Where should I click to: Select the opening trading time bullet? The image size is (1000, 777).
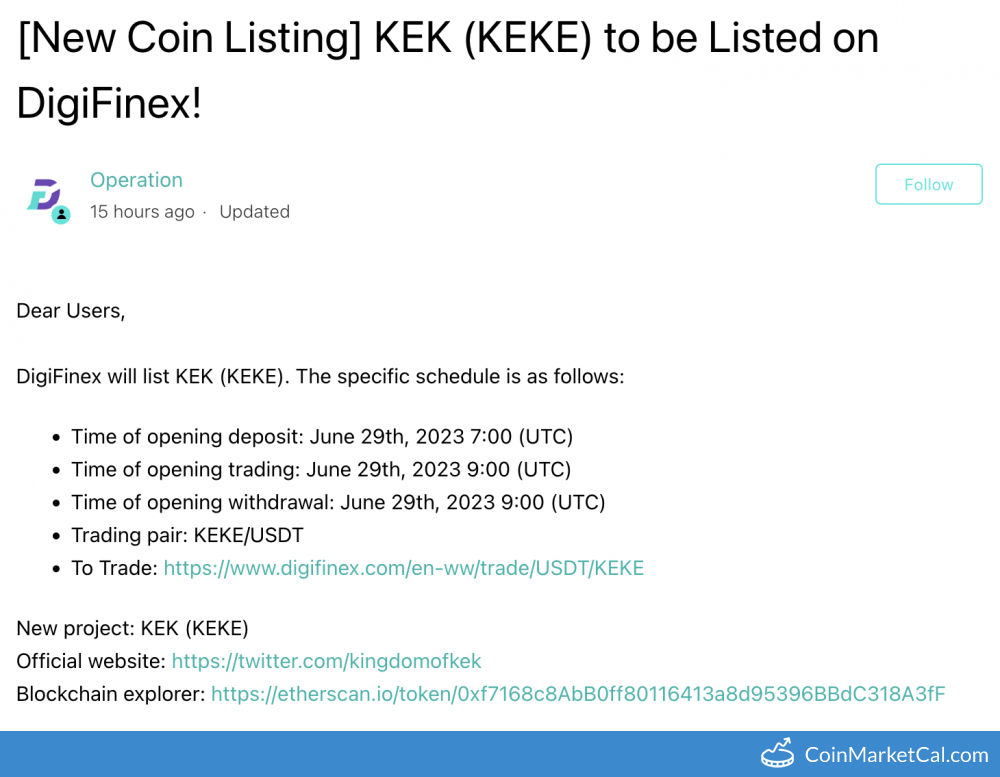pos(320,470)
